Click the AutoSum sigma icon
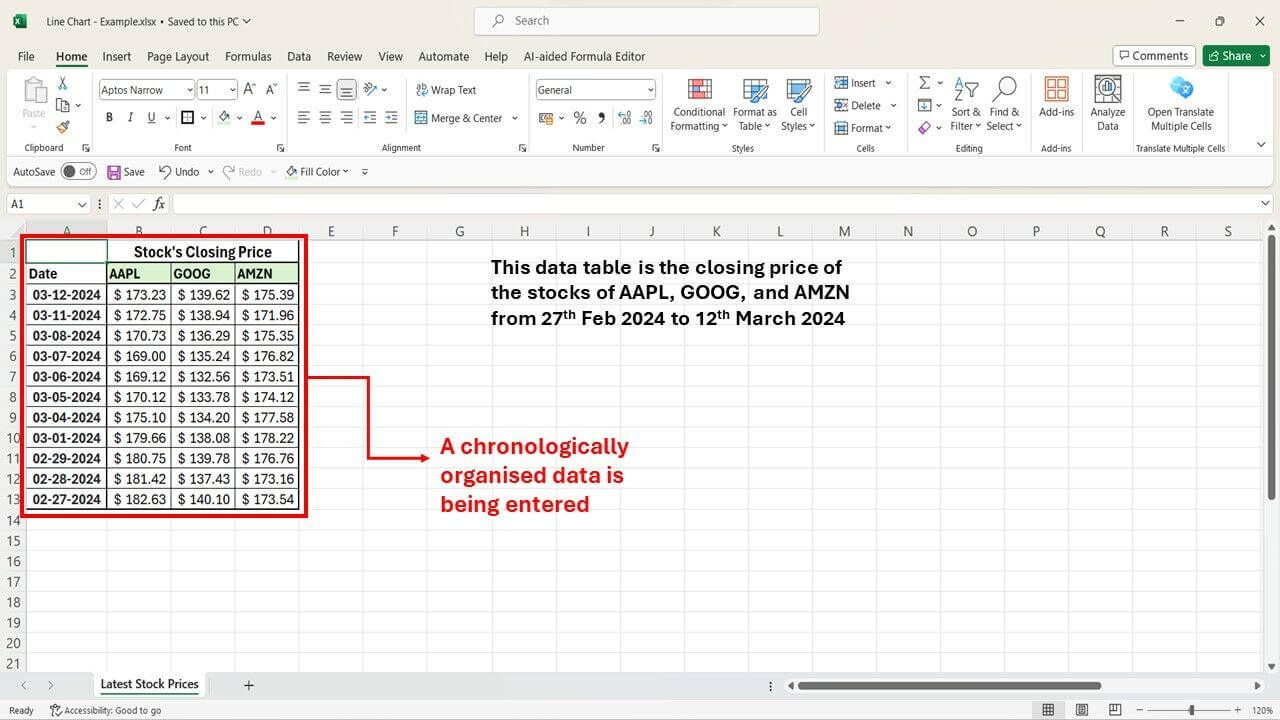 click(924, 83)
